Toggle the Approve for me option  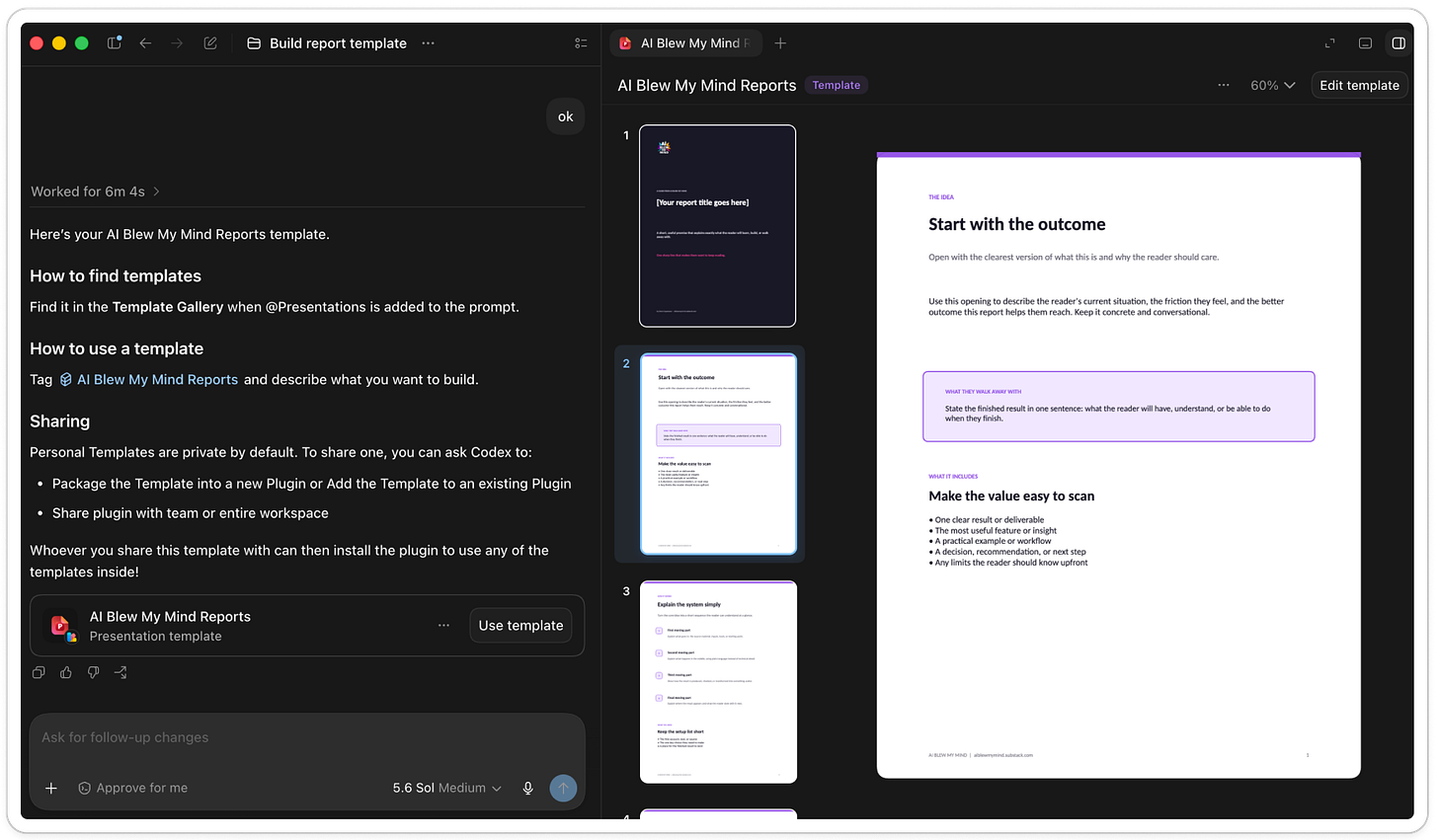pos(132,788)
